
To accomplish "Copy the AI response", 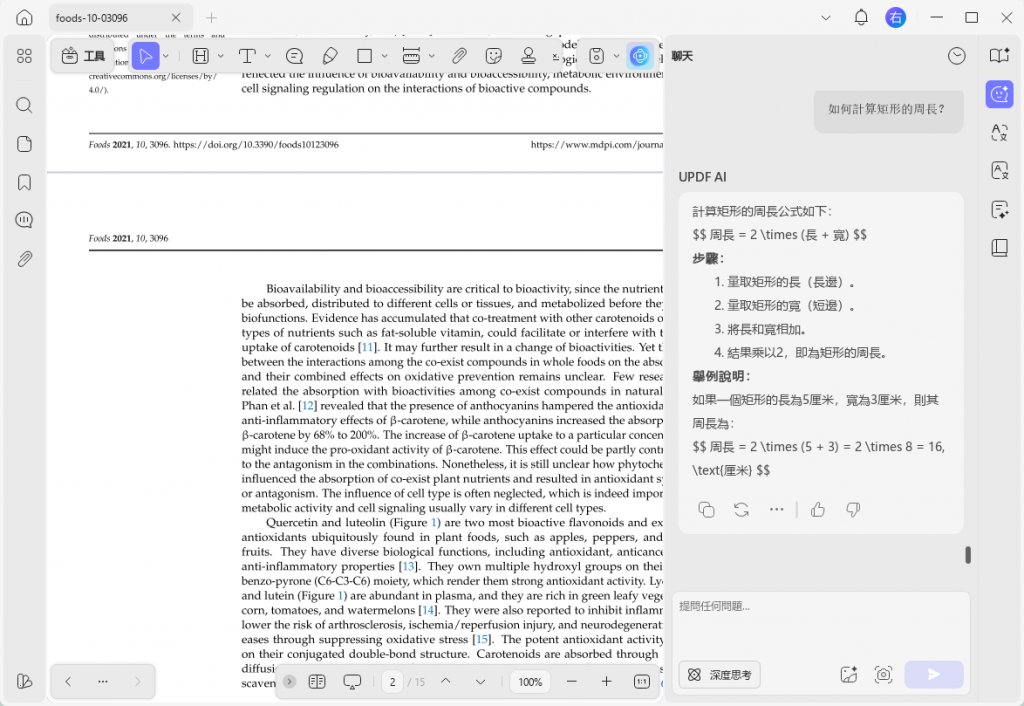I will (706, 509).
